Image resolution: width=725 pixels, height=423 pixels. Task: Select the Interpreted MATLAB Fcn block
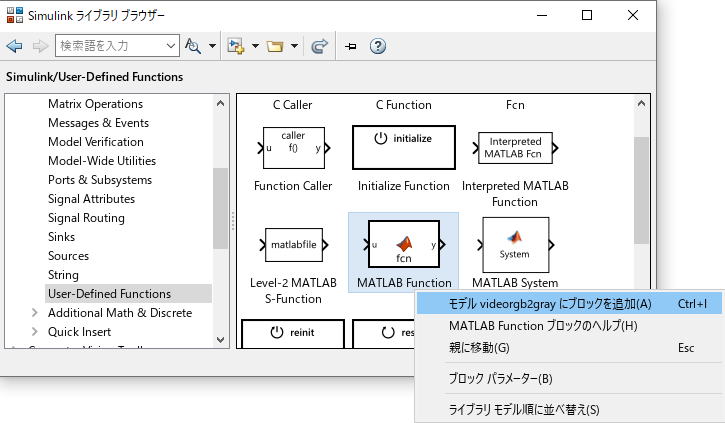pos(515,148)
